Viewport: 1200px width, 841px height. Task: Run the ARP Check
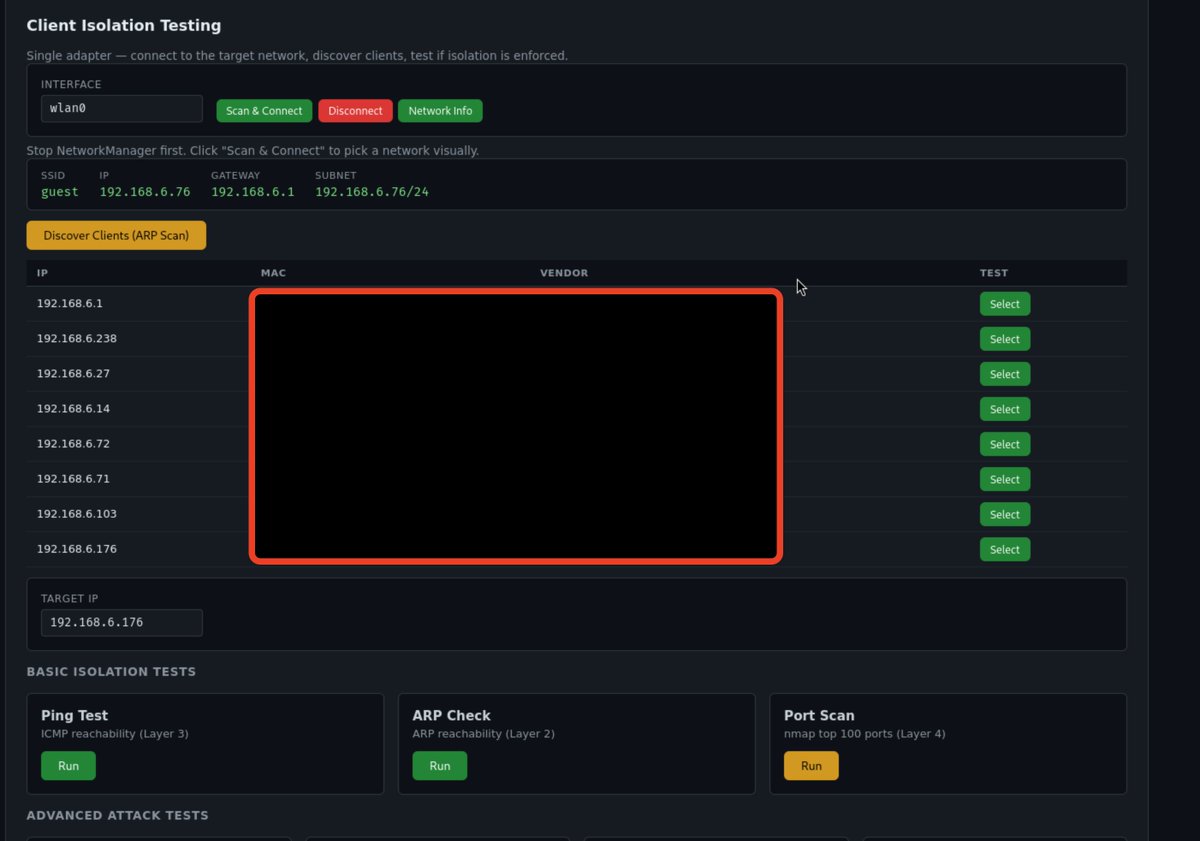pyautogui.click(x=440, y=766)
